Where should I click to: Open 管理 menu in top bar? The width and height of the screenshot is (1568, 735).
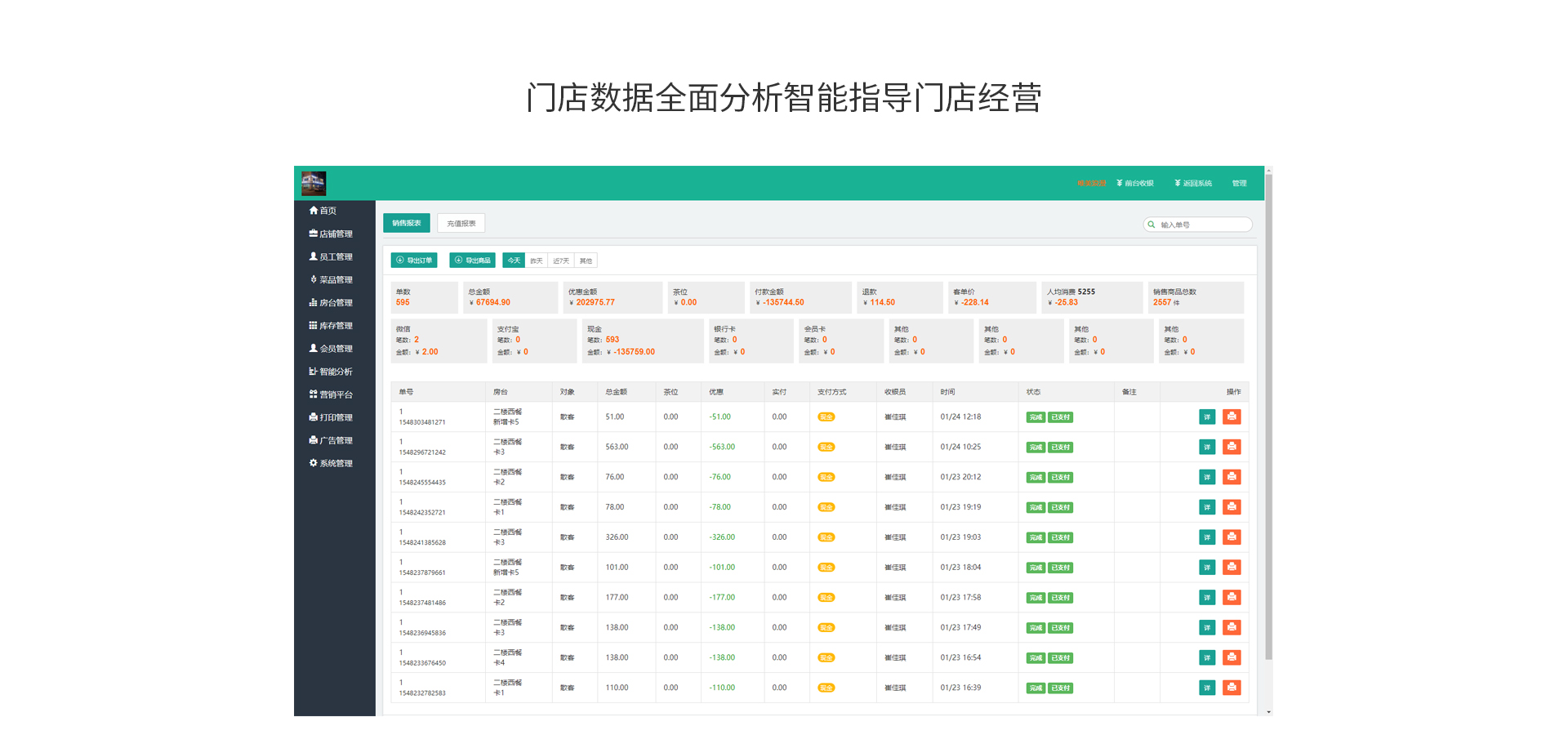tap(1240, 183)
